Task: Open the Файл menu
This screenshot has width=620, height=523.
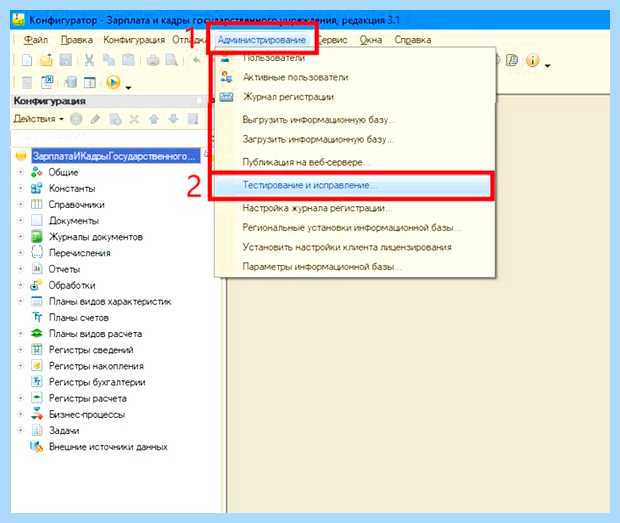Action: 36,40
